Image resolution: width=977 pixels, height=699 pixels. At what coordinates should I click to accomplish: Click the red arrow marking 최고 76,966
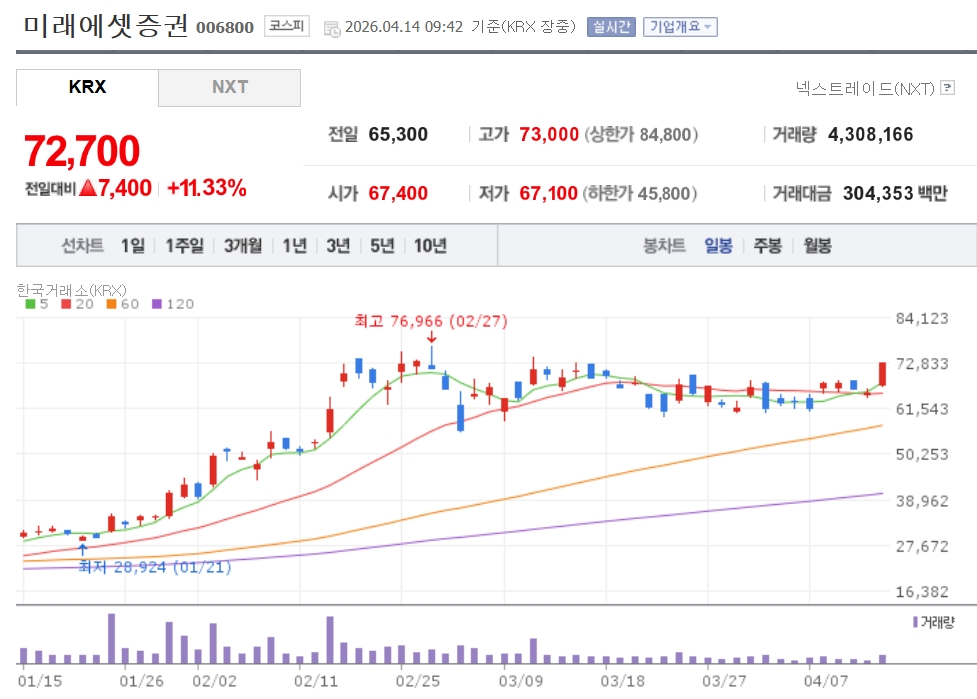pos(431,337)
